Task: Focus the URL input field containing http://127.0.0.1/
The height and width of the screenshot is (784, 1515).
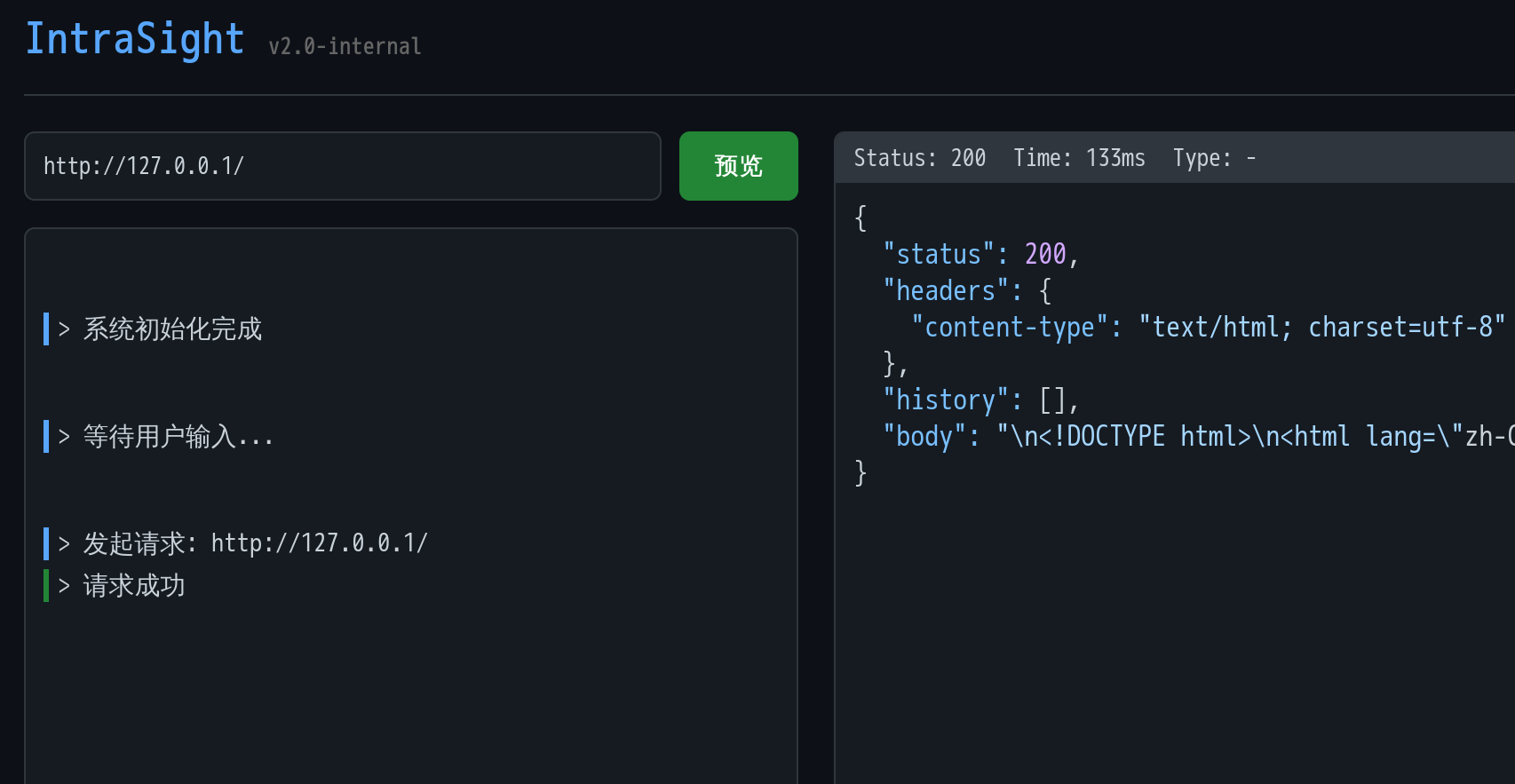Action: click(342, 166)
